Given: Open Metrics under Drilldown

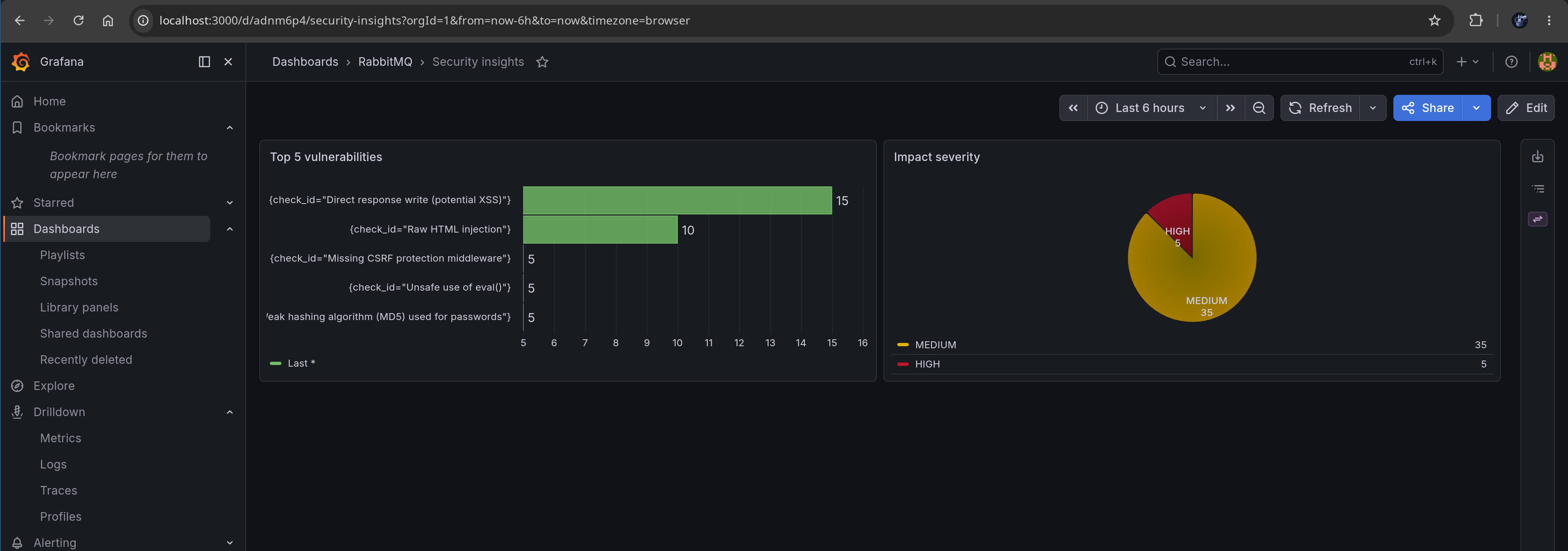Looking at the screenshot, I should coord(60,438).
